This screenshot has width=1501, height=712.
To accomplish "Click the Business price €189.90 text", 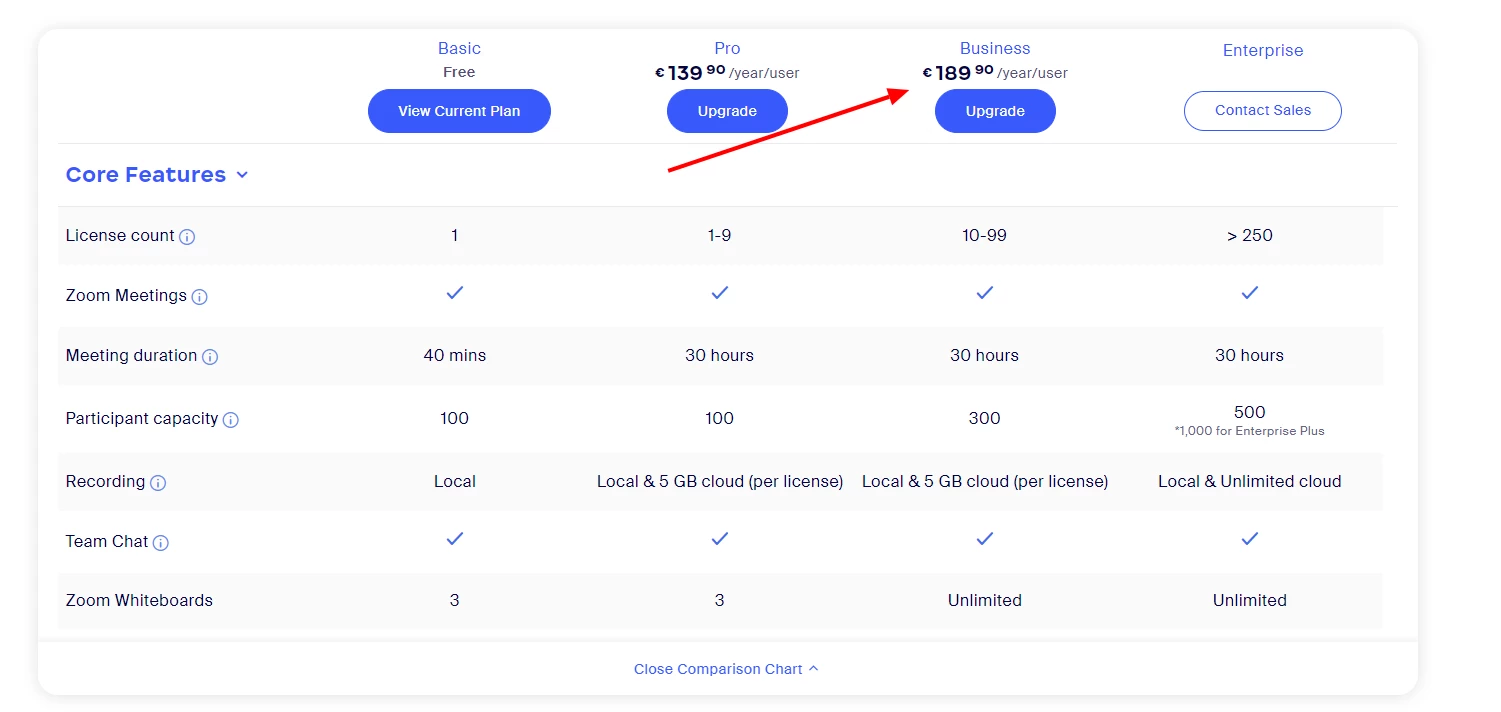I will tap(995, 73).
